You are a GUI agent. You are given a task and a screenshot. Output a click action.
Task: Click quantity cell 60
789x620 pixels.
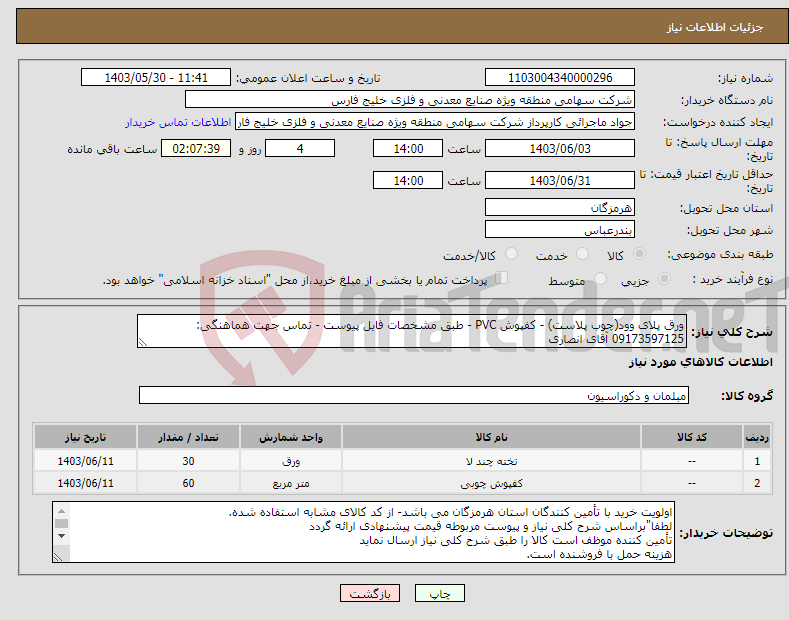click(x=188, y=483)
